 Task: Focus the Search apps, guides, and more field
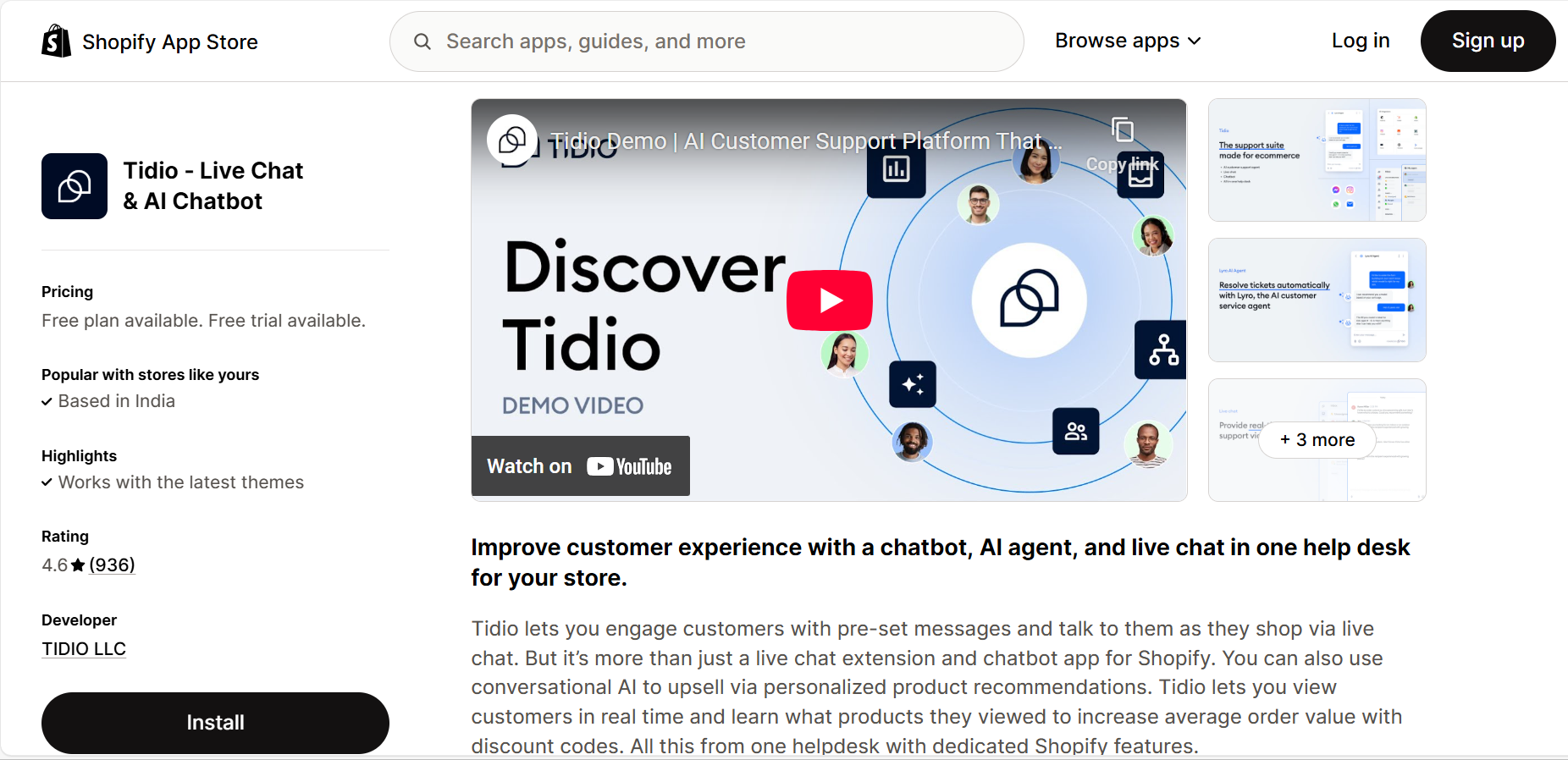pos(707,41)
